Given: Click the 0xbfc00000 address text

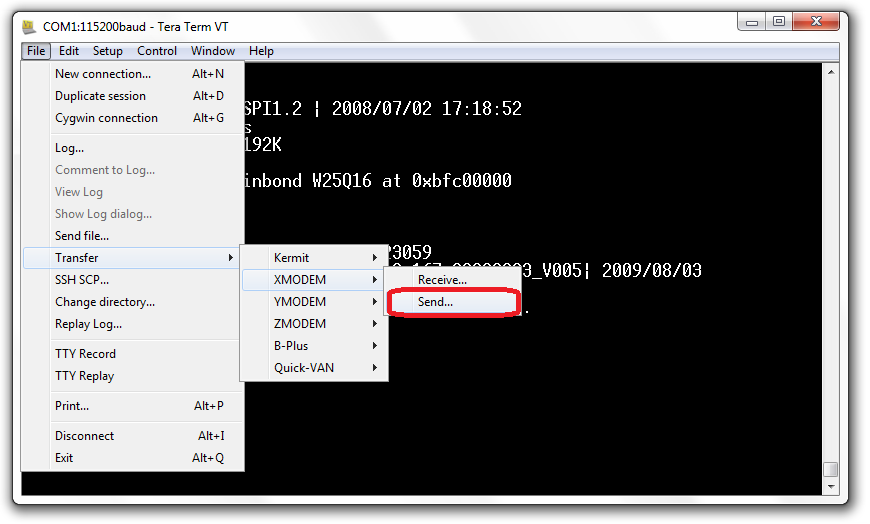Looking at the screenshot, I should [x=462, y=181].
